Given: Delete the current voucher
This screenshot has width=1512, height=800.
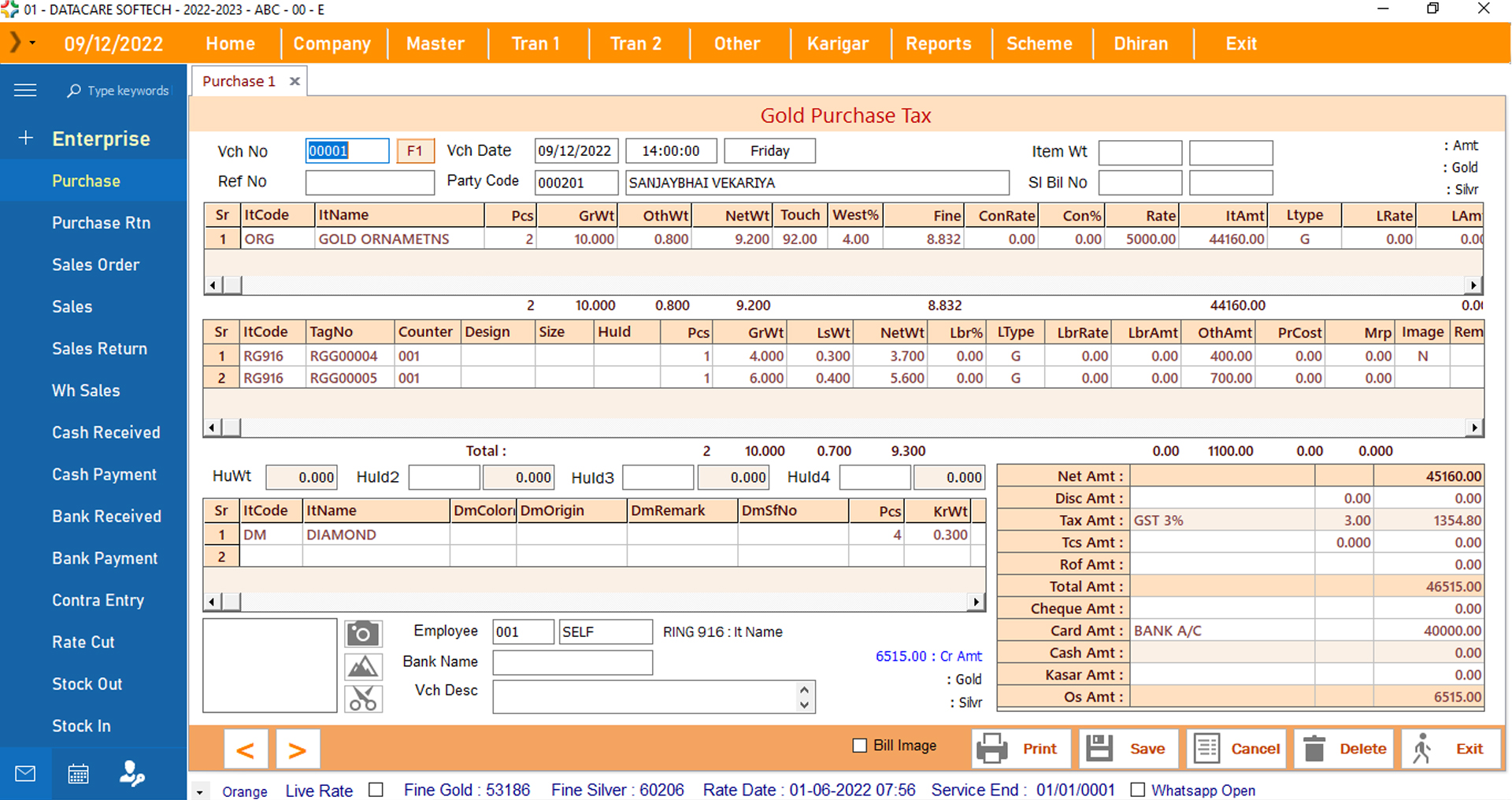Looking at the screenshot, I should pyautogui.click(x=1343, y=749).
